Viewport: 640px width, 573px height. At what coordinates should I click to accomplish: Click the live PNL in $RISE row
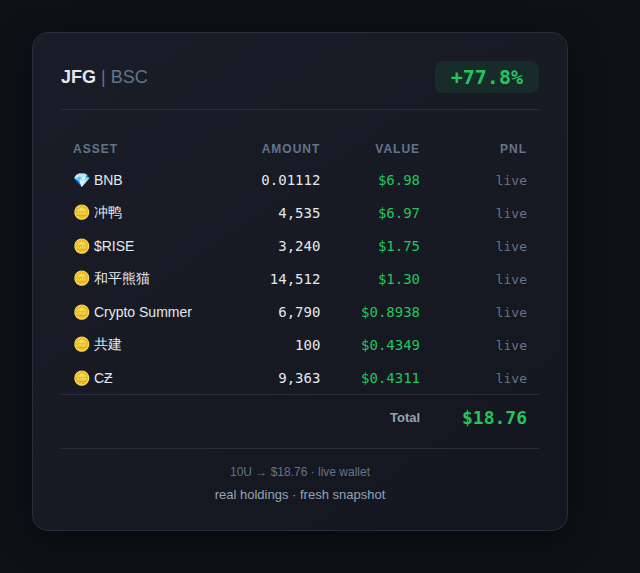point(511,246)
